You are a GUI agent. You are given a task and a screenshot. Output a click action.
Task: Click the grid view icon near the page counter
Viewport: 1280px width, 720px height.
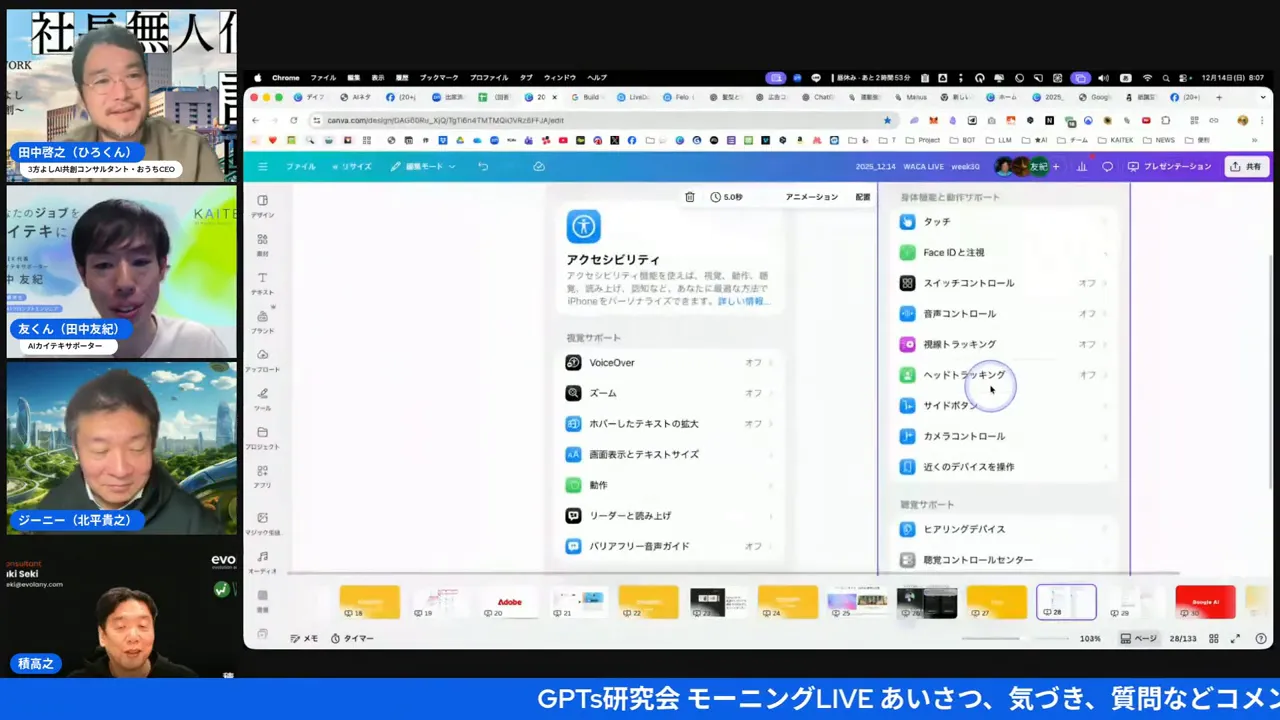pyautogui.click(x=1213, y=638)
